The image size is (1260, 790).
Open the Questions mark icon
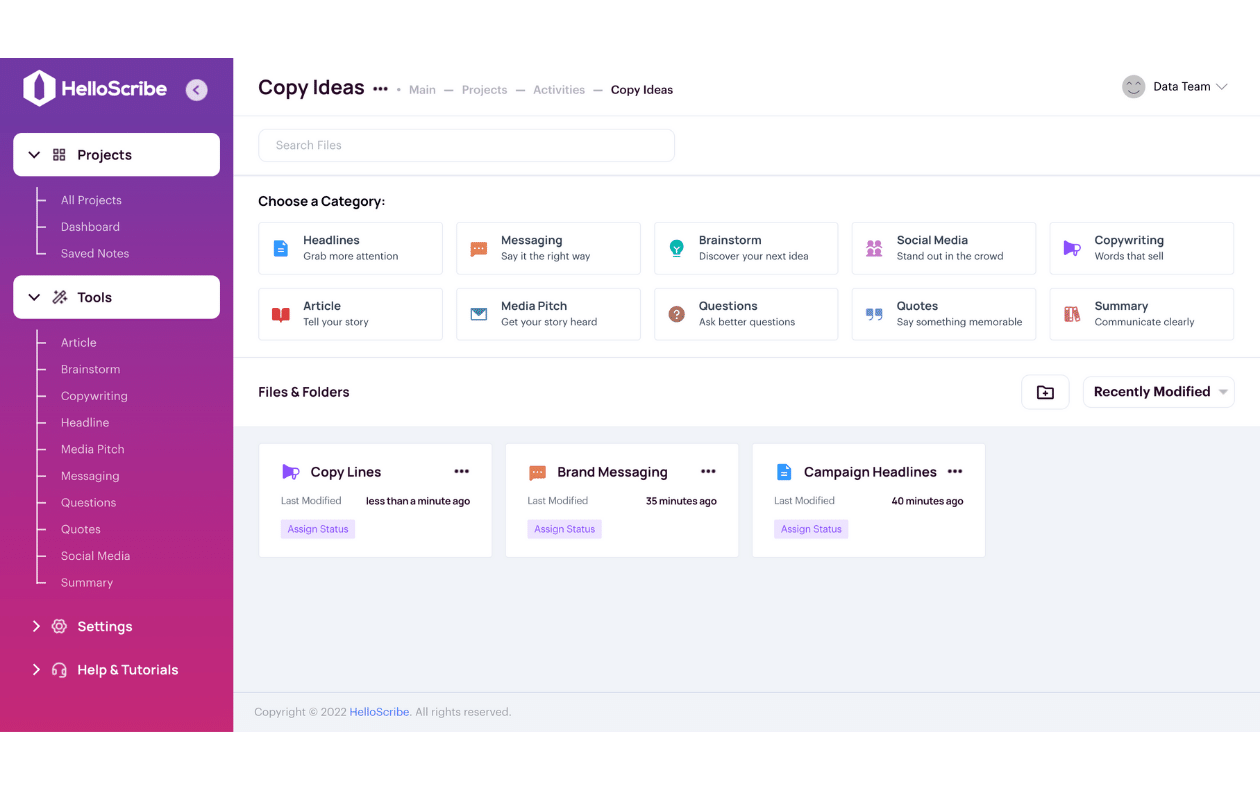676,313
